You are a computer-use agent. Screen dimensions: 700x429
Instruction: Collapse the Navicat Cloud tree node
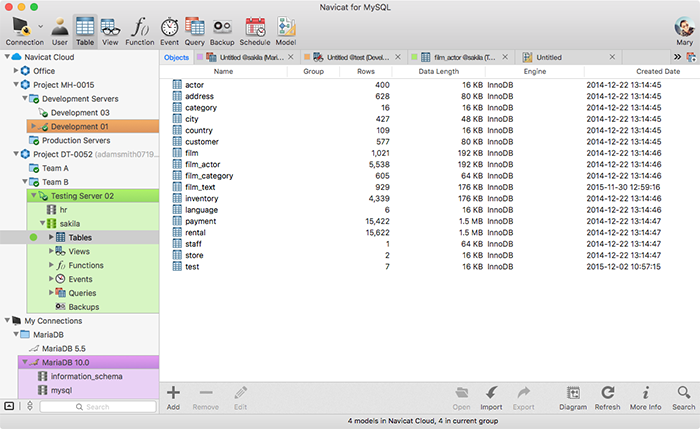click(7, 57)
